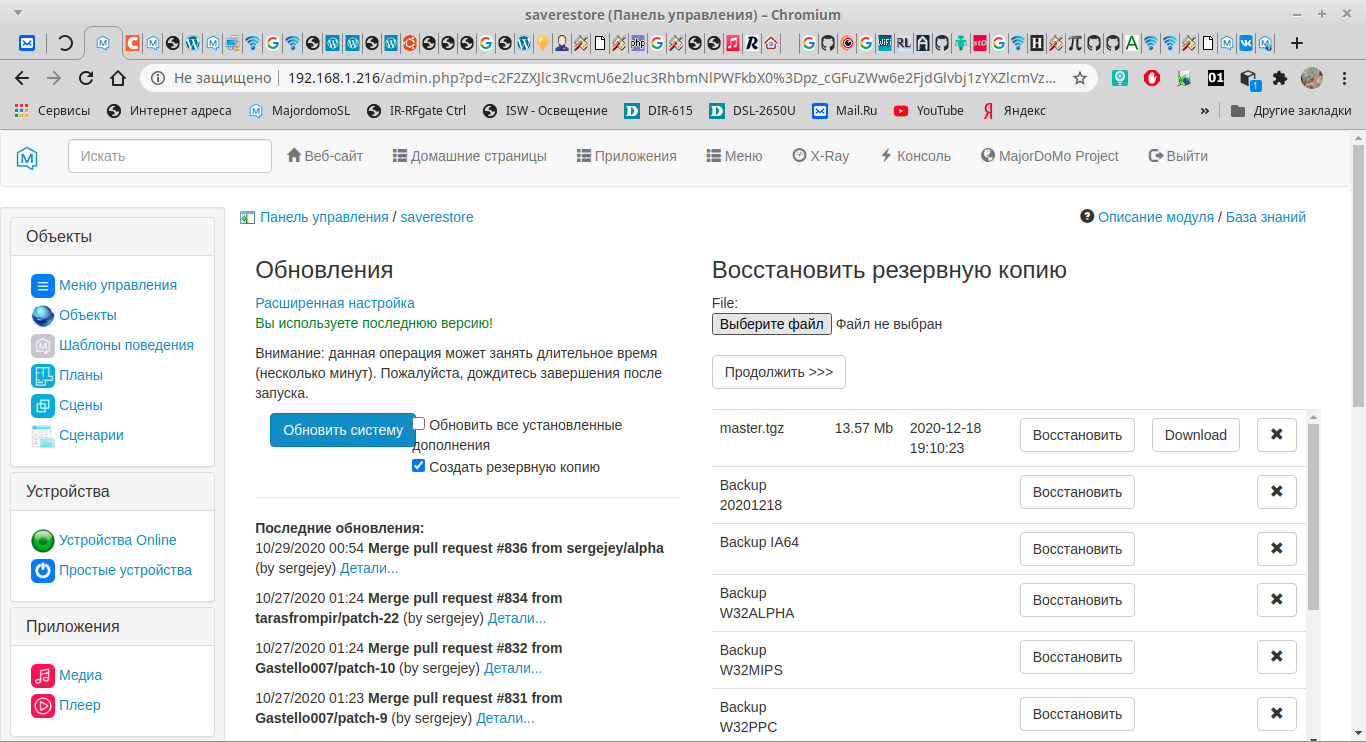Enable updating all installed add-ons checkbox
Viewport: 1366px width, 742px height.
pyautogui.click(x=418, y=424)
